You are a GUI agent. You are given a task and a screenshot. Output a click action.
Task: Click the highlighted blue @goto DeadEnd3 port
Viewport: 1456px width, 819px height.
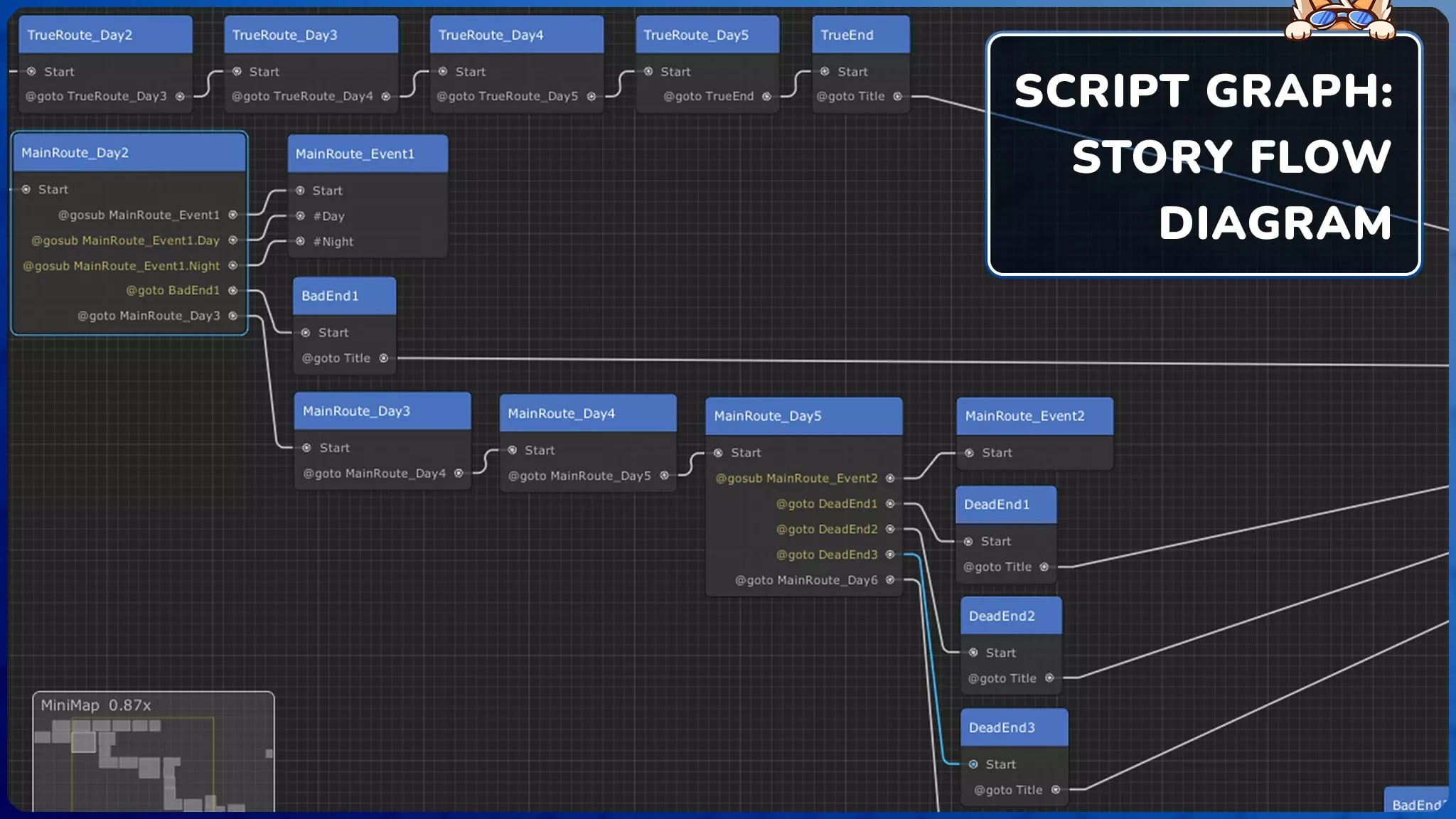tap(890, 555)
